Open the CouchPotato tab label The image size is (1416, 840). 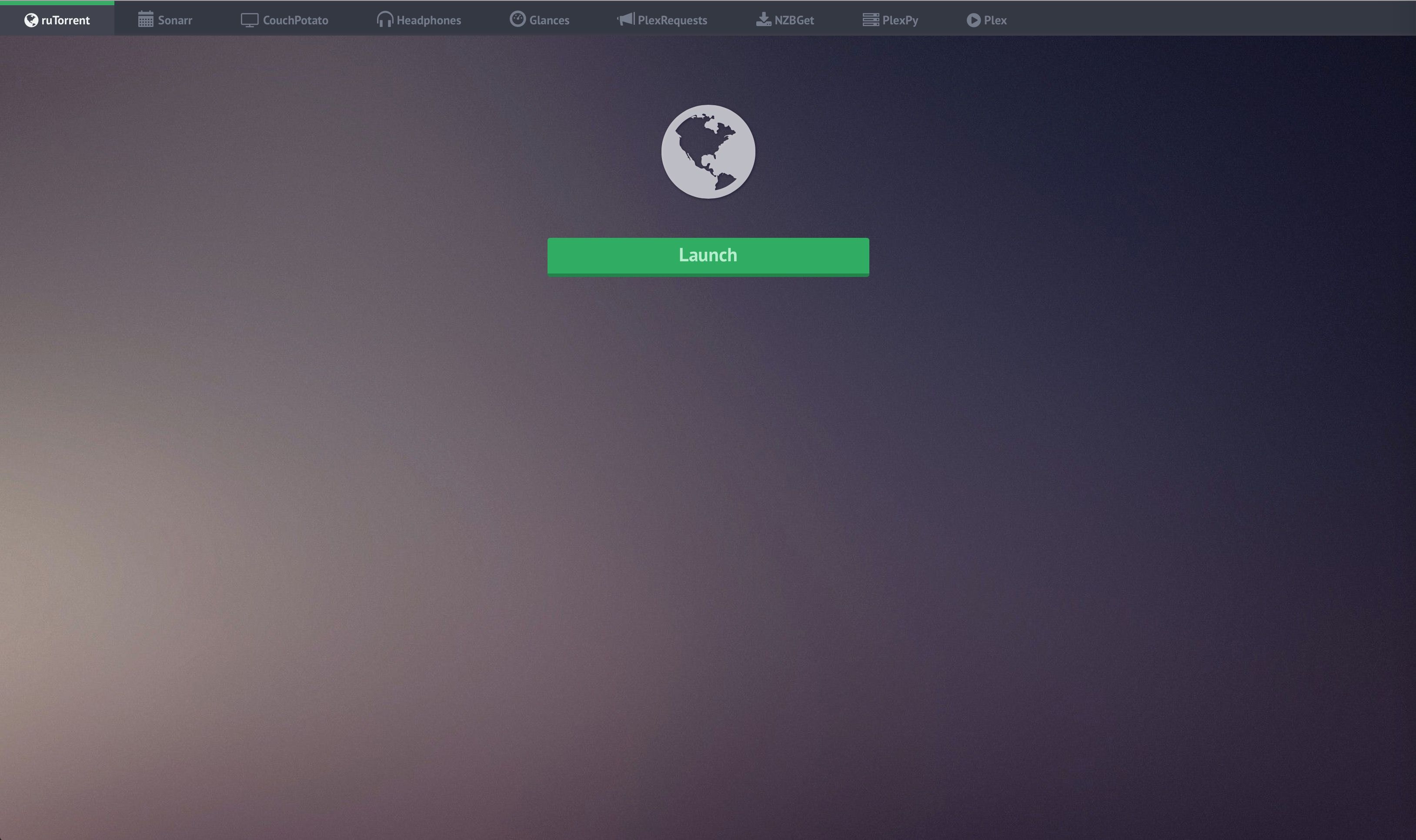296,20
